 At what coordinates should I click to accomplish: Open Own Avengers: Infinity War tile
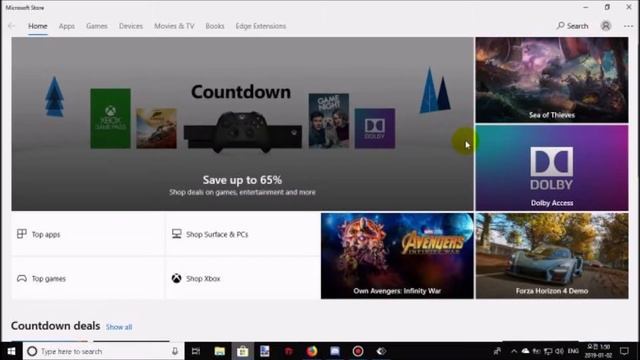[397, 256]
